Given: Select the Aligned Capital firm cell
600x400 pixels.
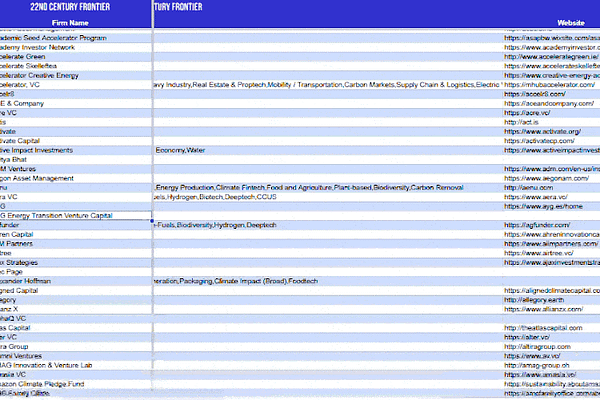Looking at the screenshot, I should [76, 291].
